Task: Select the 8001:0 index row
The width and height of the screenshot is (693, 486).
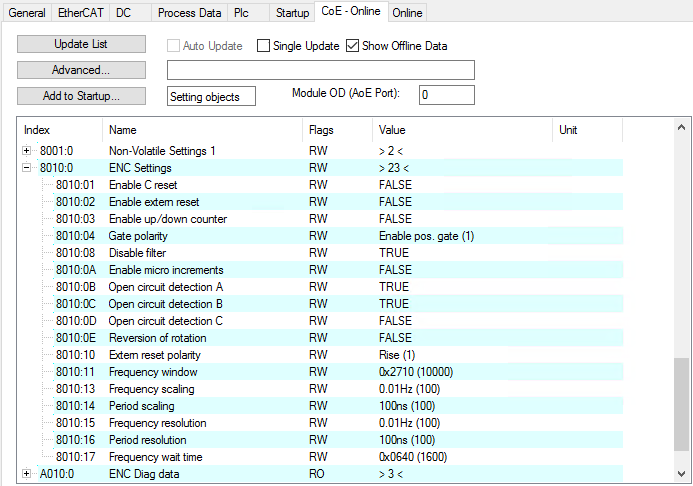Action: (x=56, y=151)
